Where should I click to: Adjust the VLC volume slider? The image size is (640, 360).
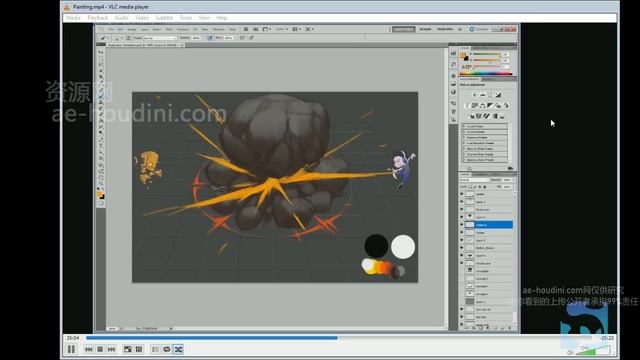click(x=594, y=350)
